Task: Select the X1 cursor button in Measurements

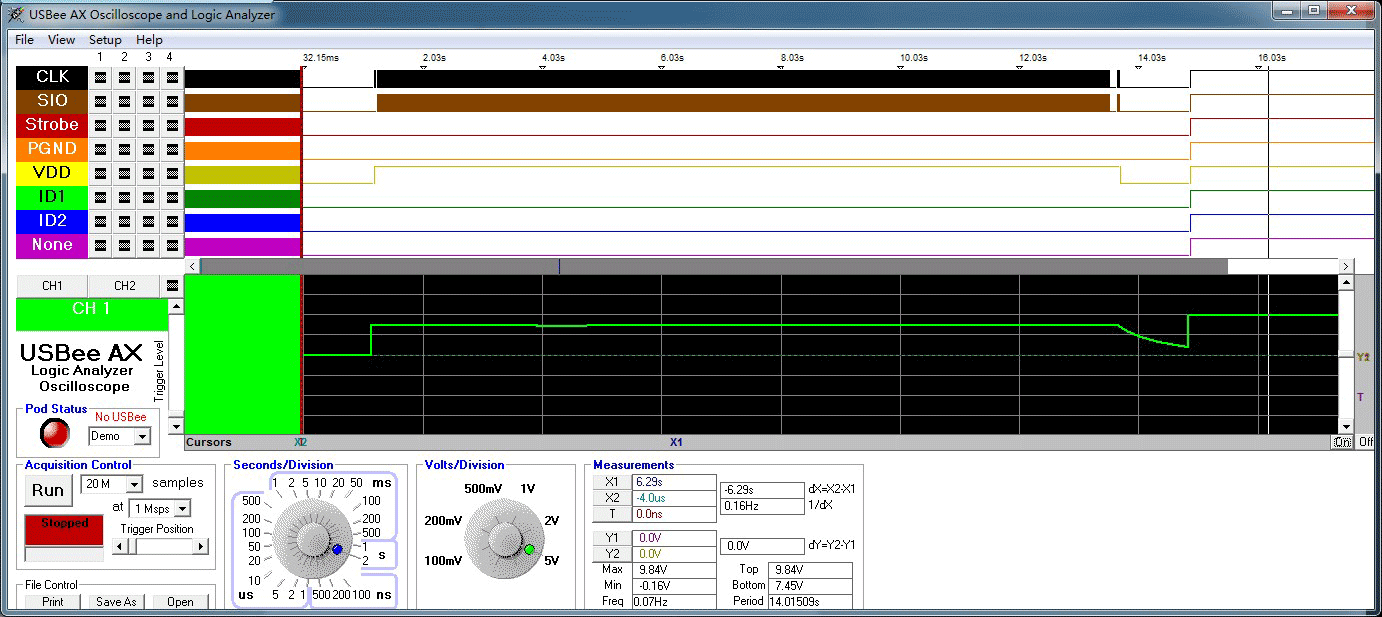Action: tap(613, 482)
